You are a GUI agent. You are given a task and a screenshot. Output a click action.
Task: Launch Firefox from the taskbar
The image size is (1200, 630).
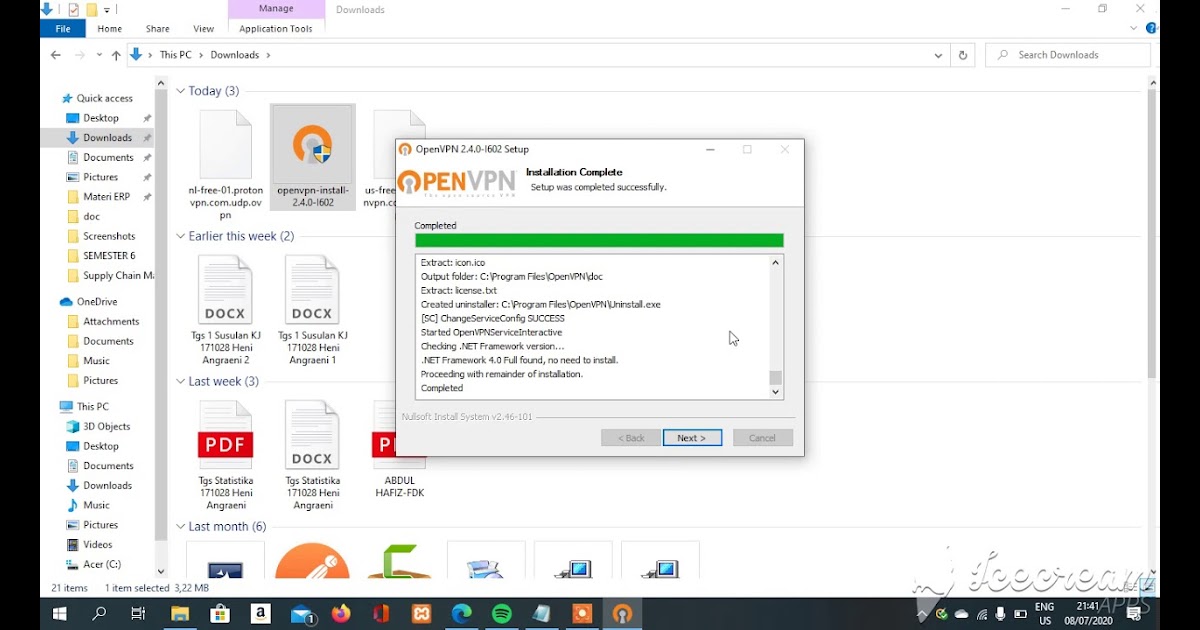tap(341, 614)
